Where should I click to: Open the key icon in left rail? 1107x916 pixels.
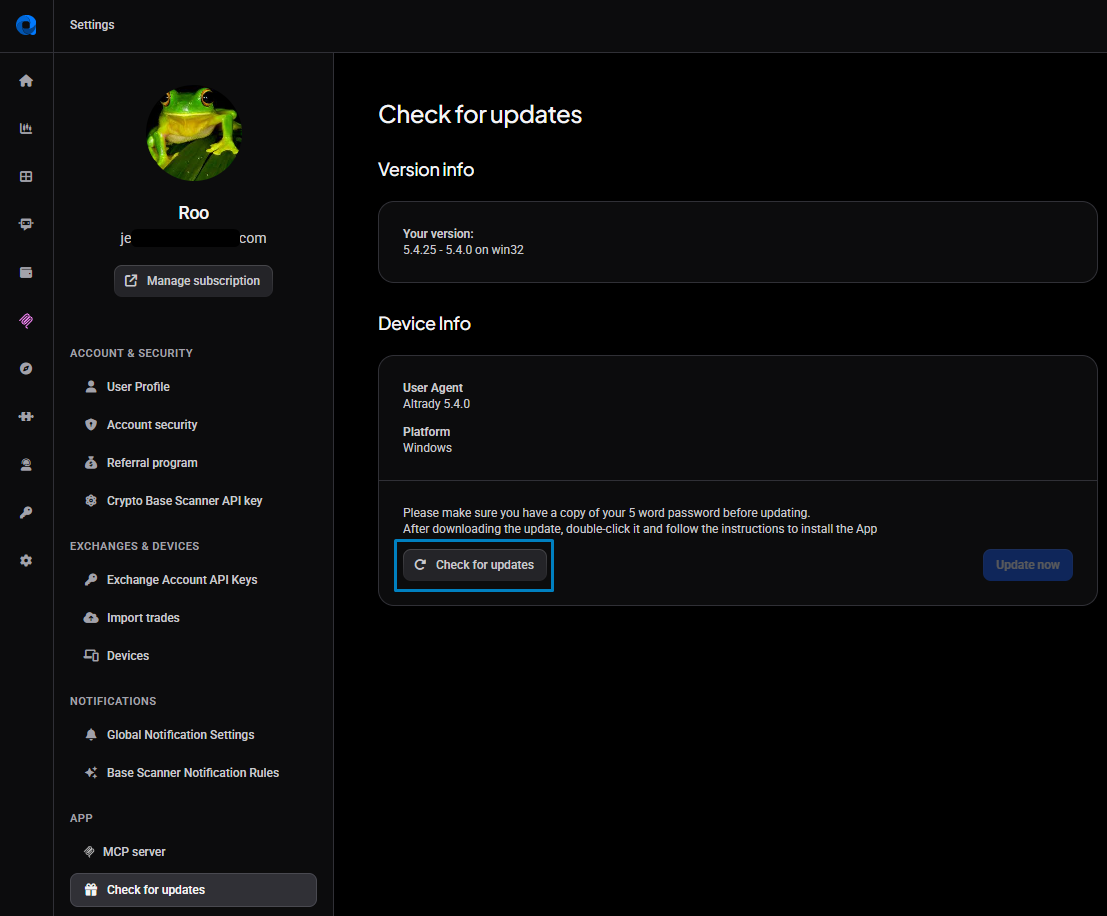click(26, 513)
